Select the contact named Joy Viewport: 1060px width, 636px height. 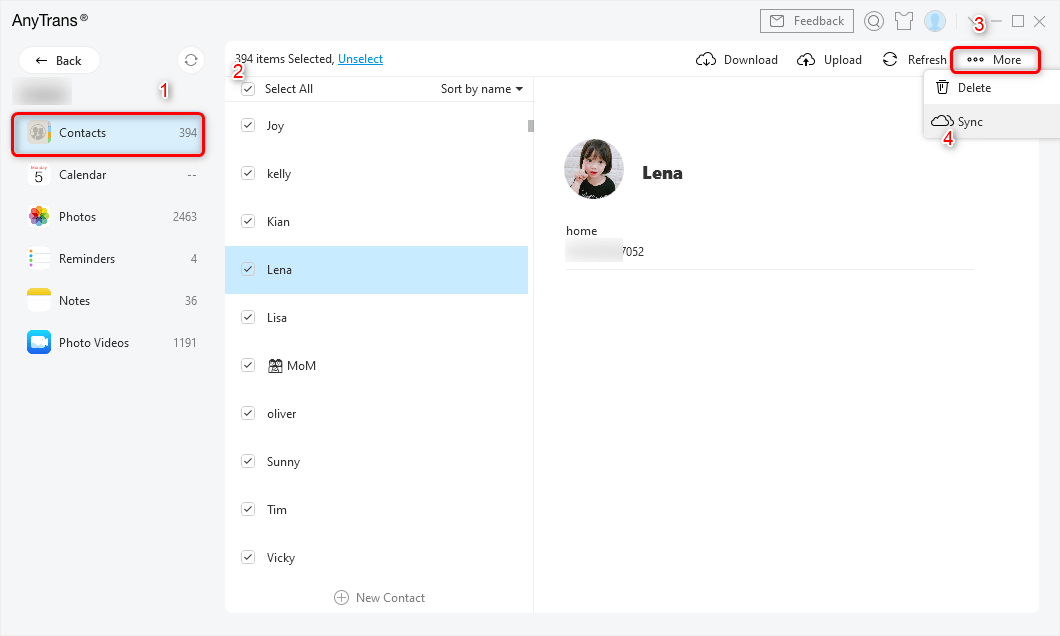point(275,126)
